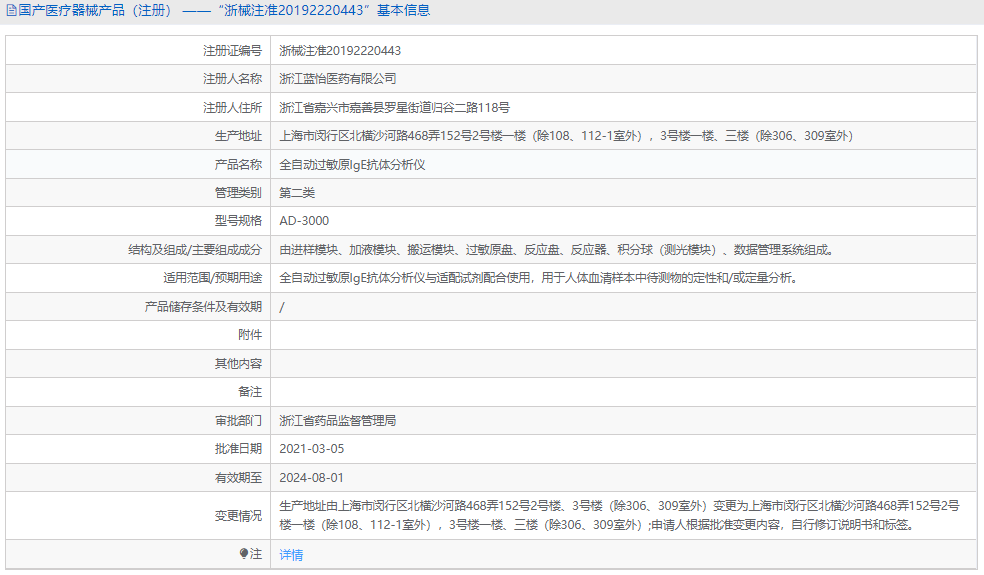Image resolution: width=984 pixels, height=575 pixels.
Task: Click the 注册人住所 label
Action: pyautogui.click(x=232, y=108)
